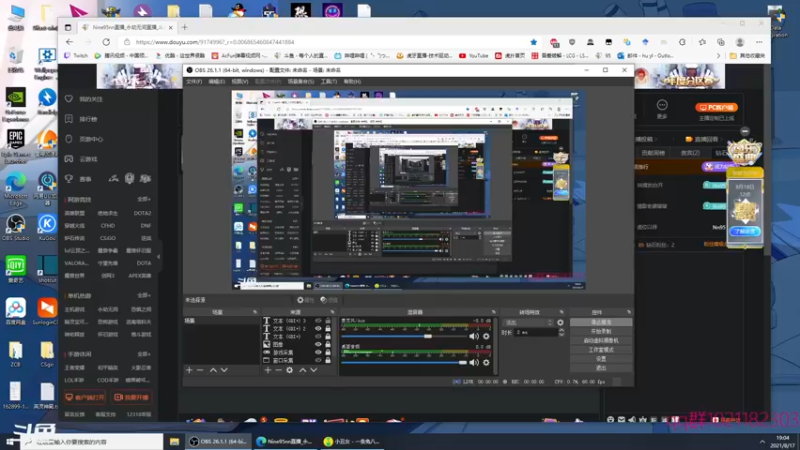Click the stop streaming button in OBS controls
The width and height of the screenshot is (800, 450).
click(601, 322)
